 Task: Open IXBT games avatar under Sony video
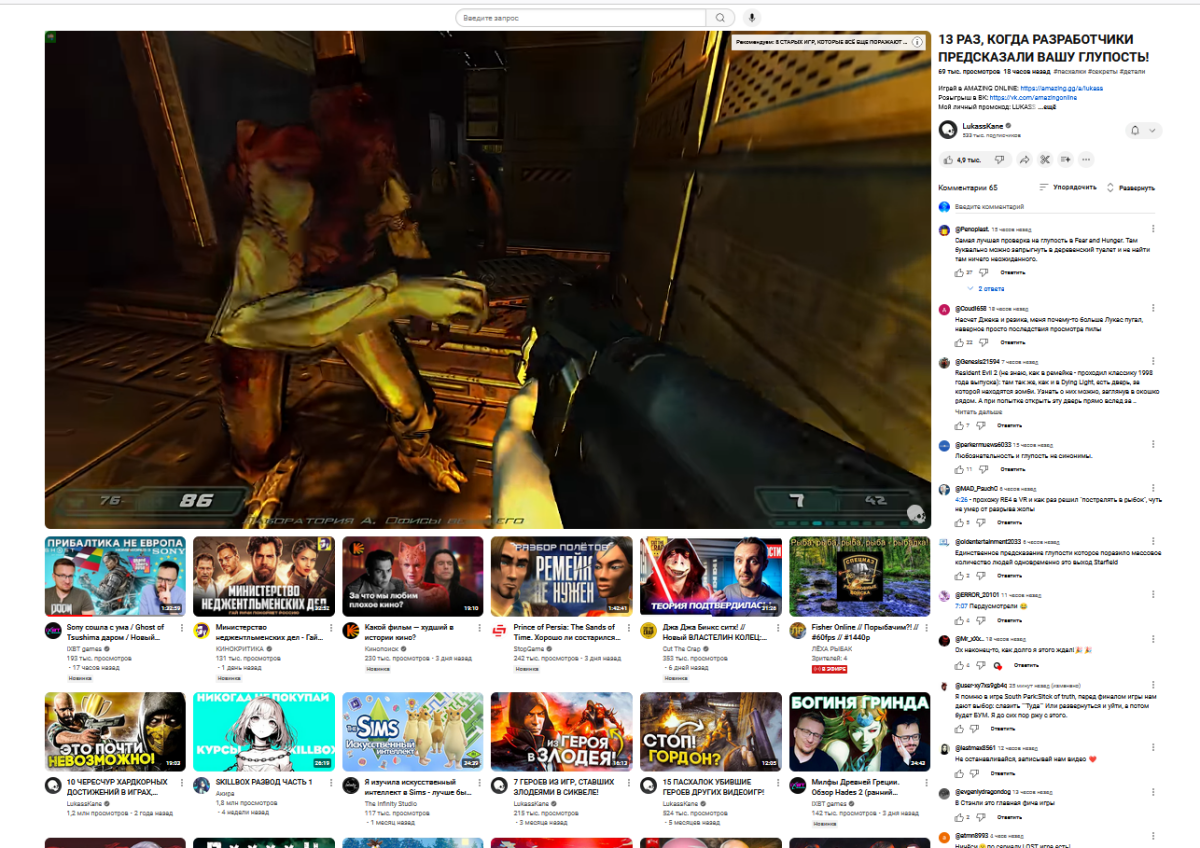53,630
